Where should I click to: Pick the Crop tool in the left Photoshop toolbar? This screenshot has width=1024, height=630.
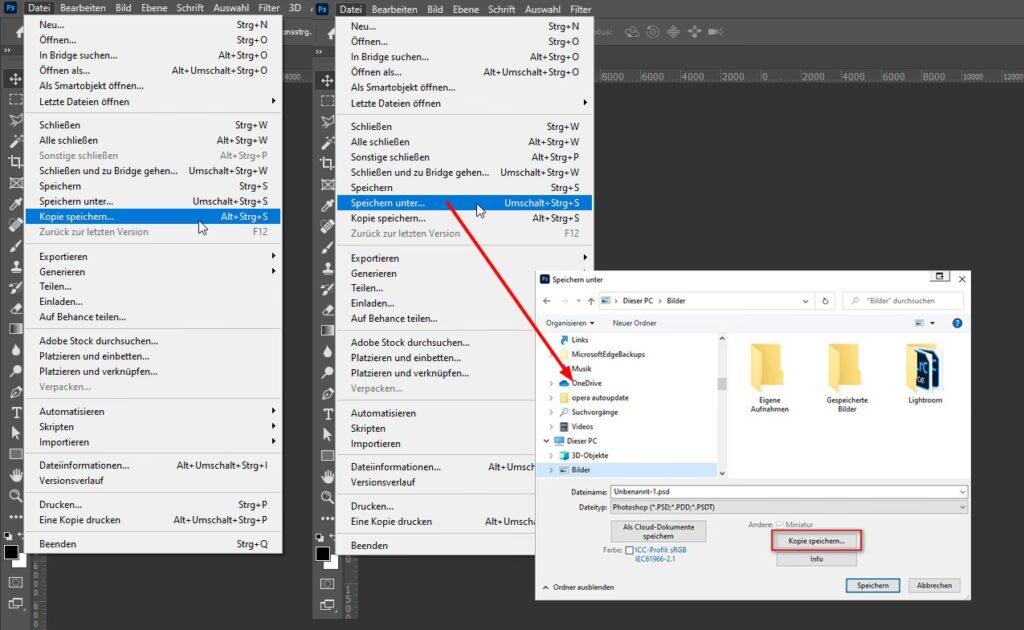pos(16,161)
